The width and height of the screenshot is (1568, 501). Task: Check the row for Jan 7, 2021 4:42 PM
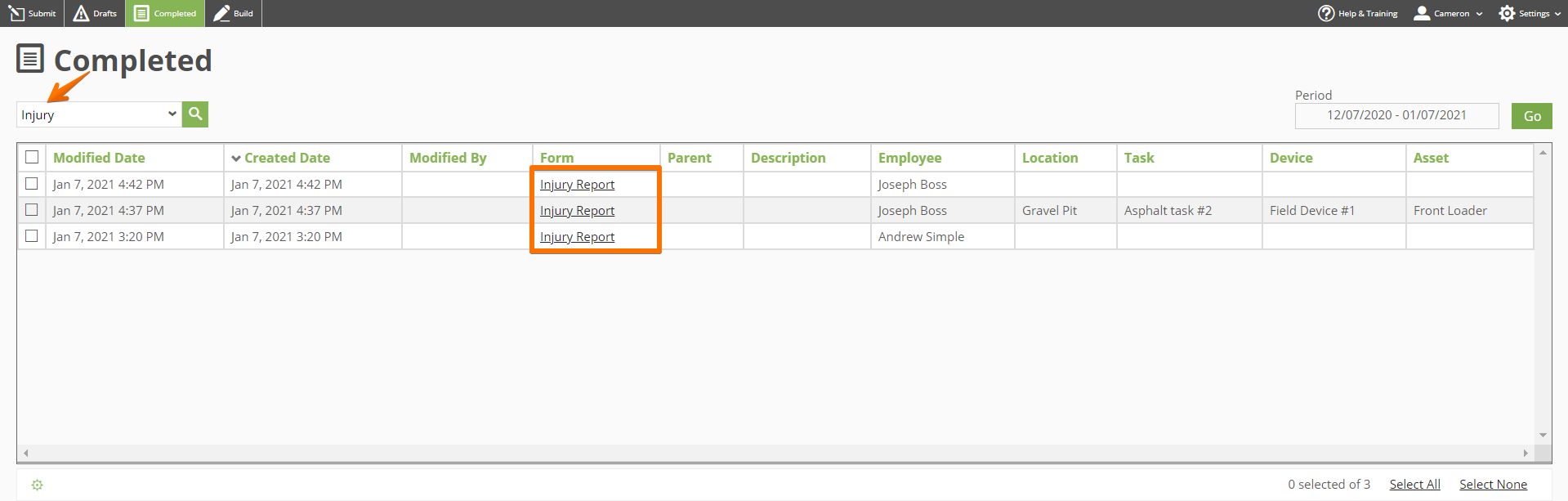click(32, 184)
